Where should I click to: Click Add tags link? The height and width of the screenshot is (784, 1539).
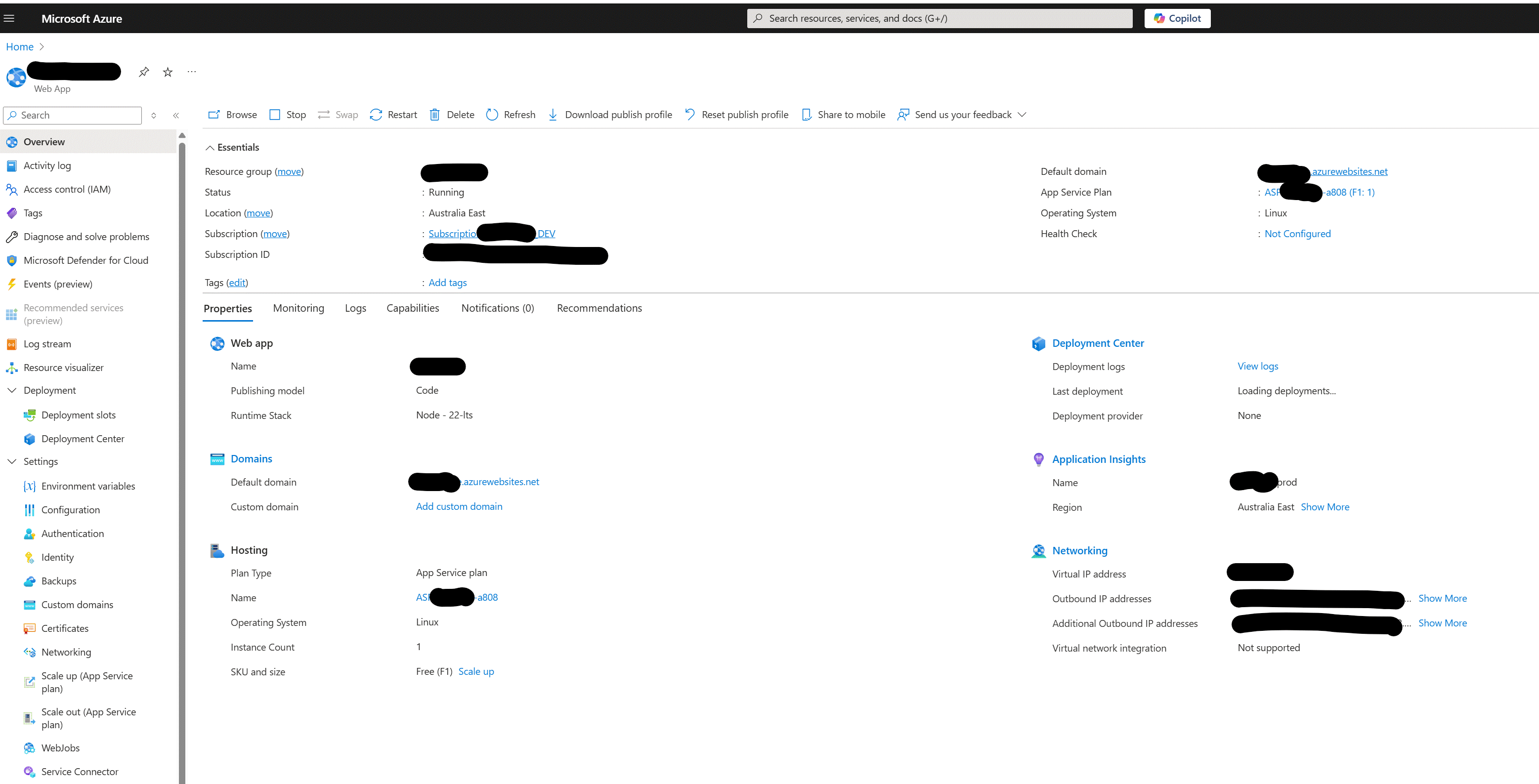[447, 283]
